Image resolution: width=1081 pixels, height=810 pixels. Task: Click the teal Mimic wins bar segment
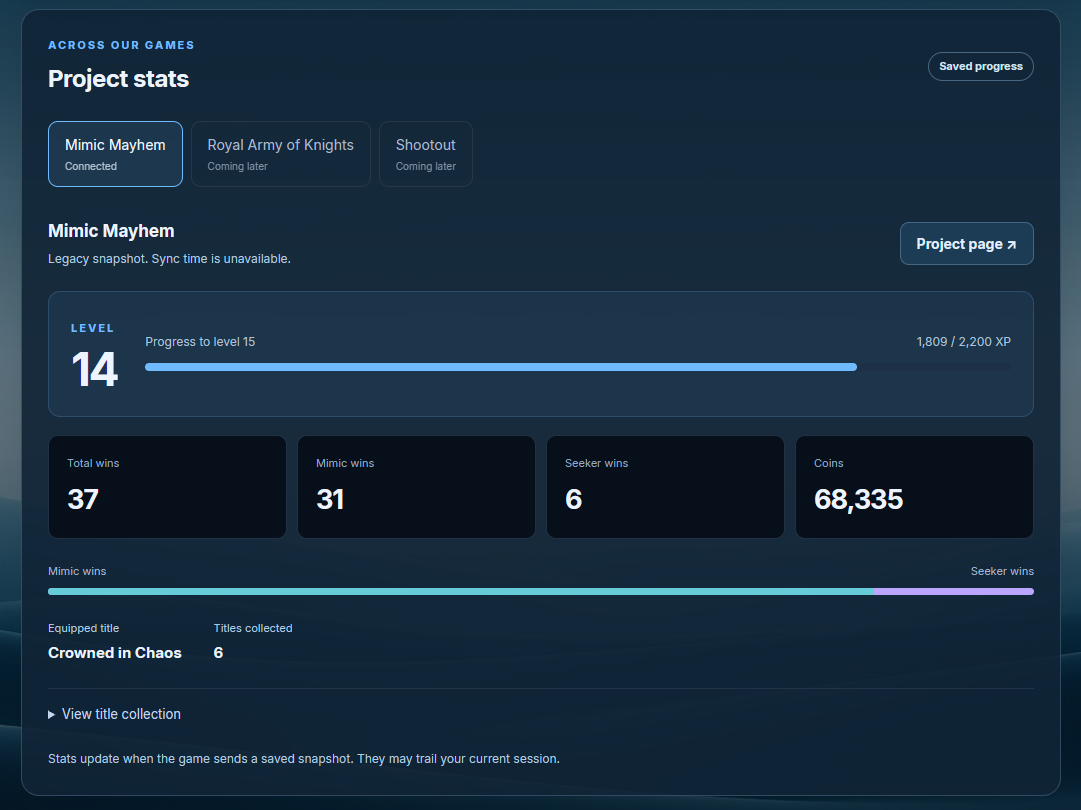pos(461,591)
